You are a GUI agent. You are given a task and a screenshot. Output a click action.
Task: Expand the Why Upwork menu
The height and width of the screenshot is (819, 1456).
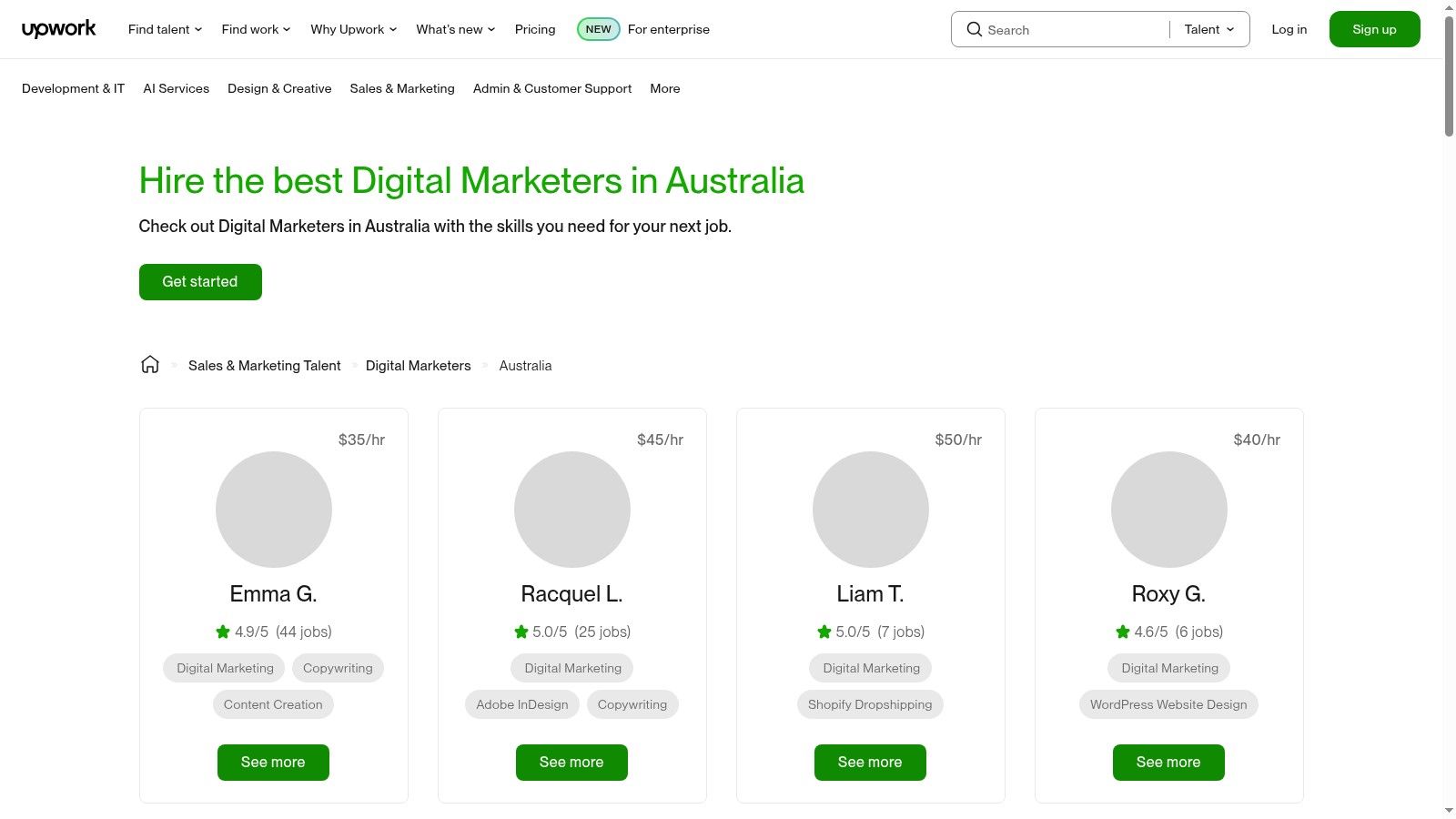354,29
